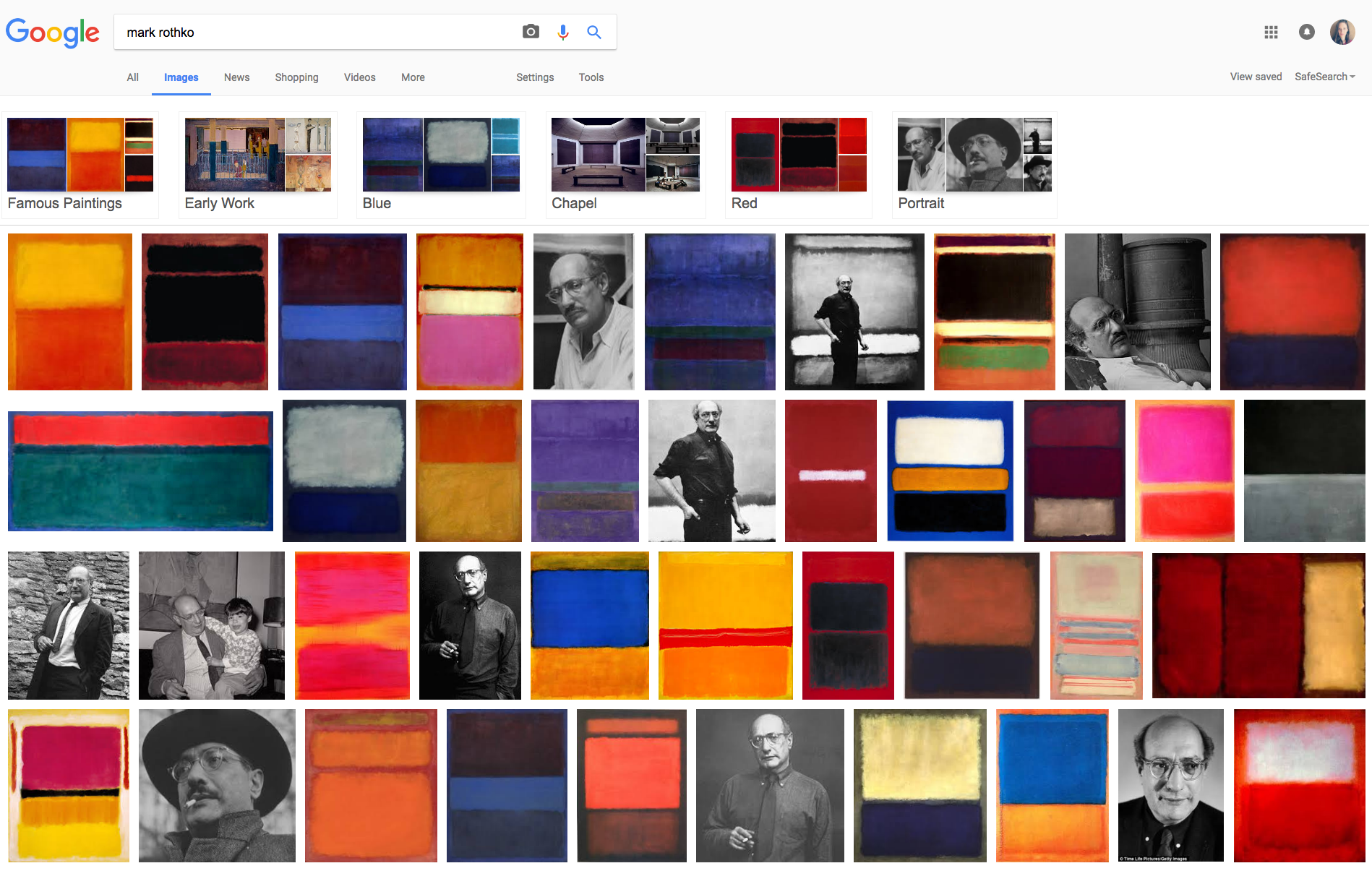Open red-orange over dark blue painting, first row

(1292, 312)
